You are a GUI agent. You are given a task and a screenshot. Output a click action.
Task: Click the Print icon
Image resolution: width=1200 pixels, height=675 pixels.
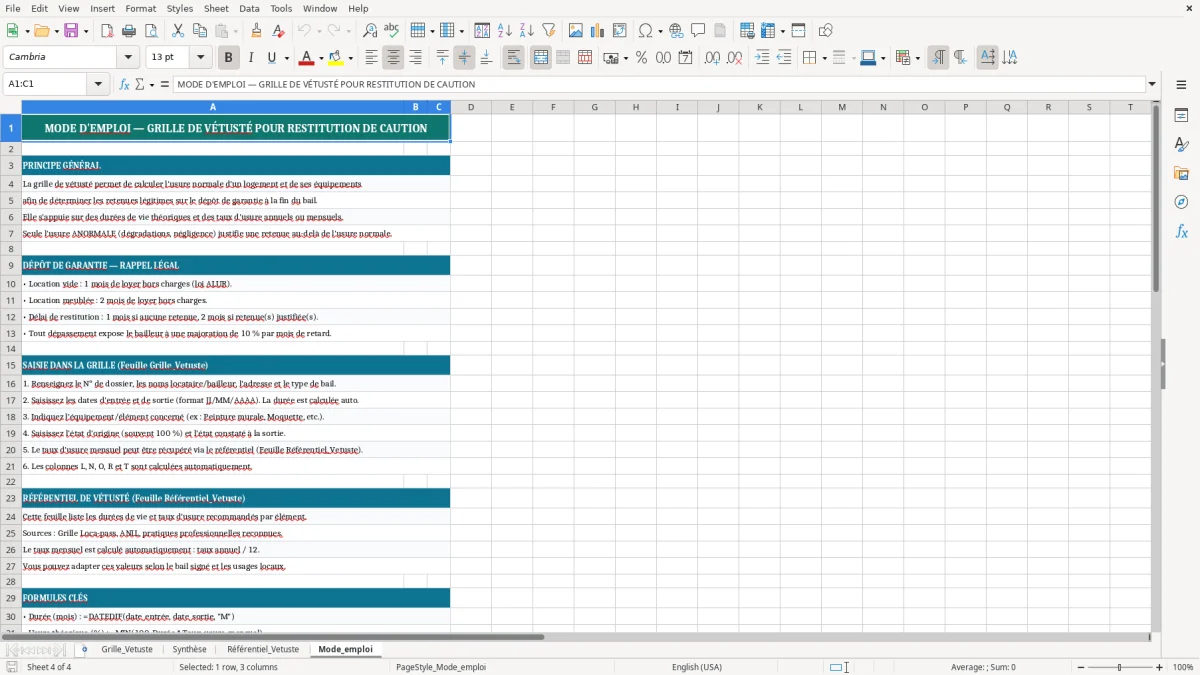click(x=129, y=31)
